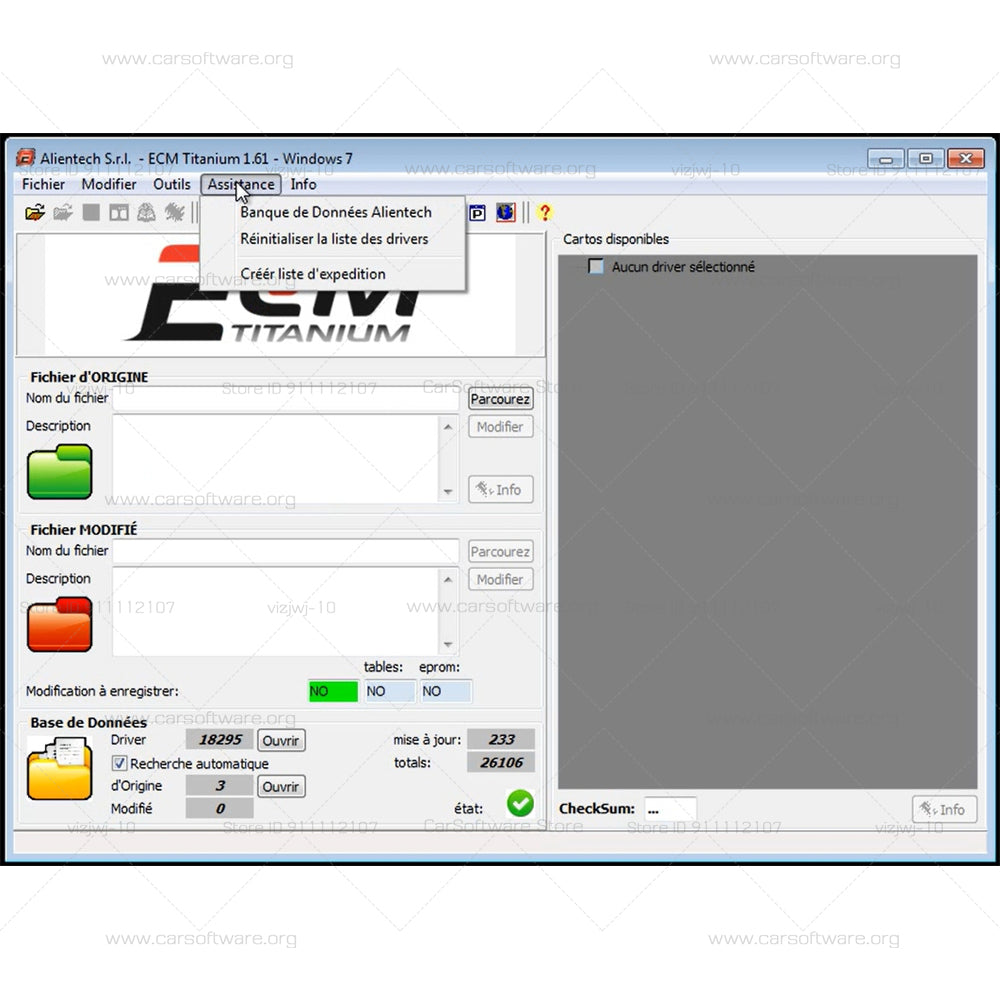1000x1000 pixels.
Task: Click the Driver count 18295
Action: click(x=219, y=740)
